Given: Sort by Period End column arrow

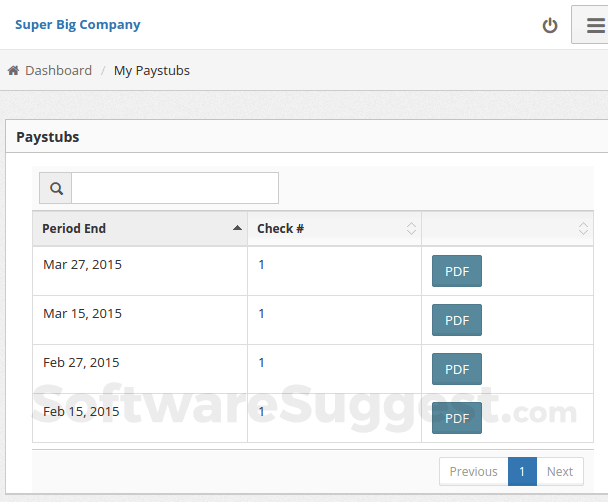Looking at the screenshot, I should click(237, 228).
